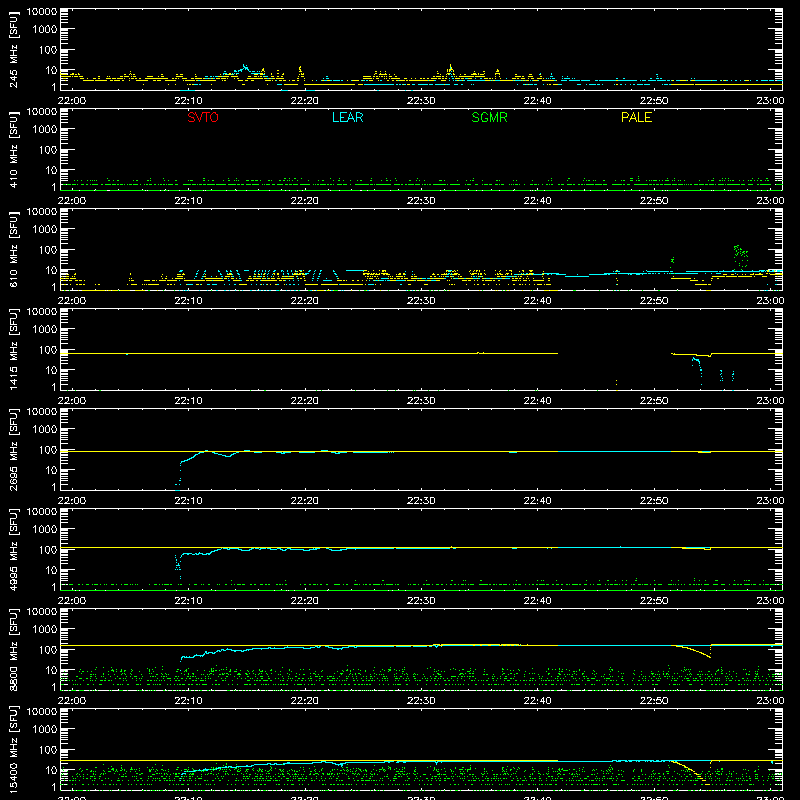
Task: Select the "1415 MHz [SFU]" axis title
Action: click(x=14, y=350)
